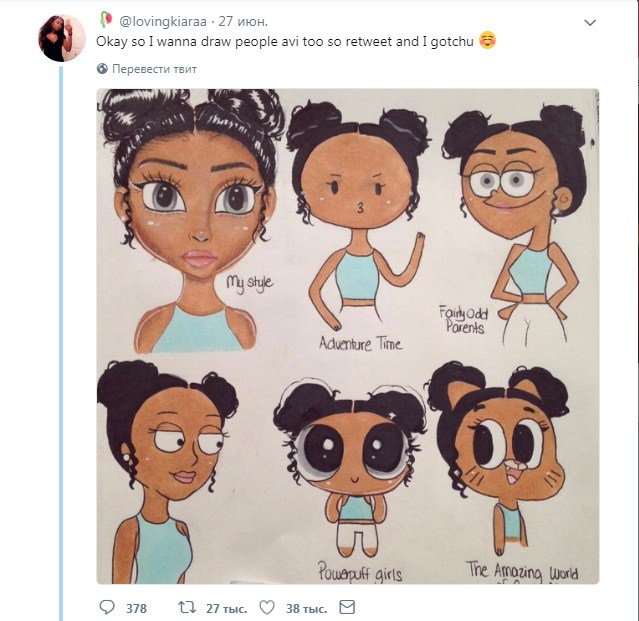Like the tweet with the heart icon
Screen dimensions: 639x621
[x=267, y=608]
